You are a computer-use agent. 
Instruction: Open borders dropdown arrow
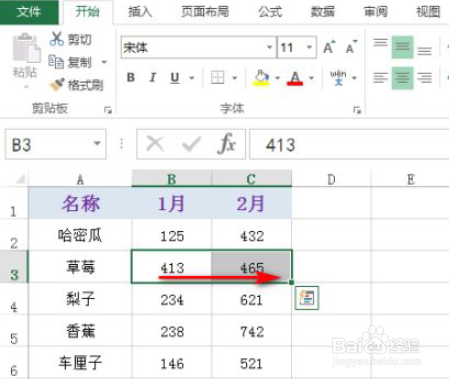point(235,78)
